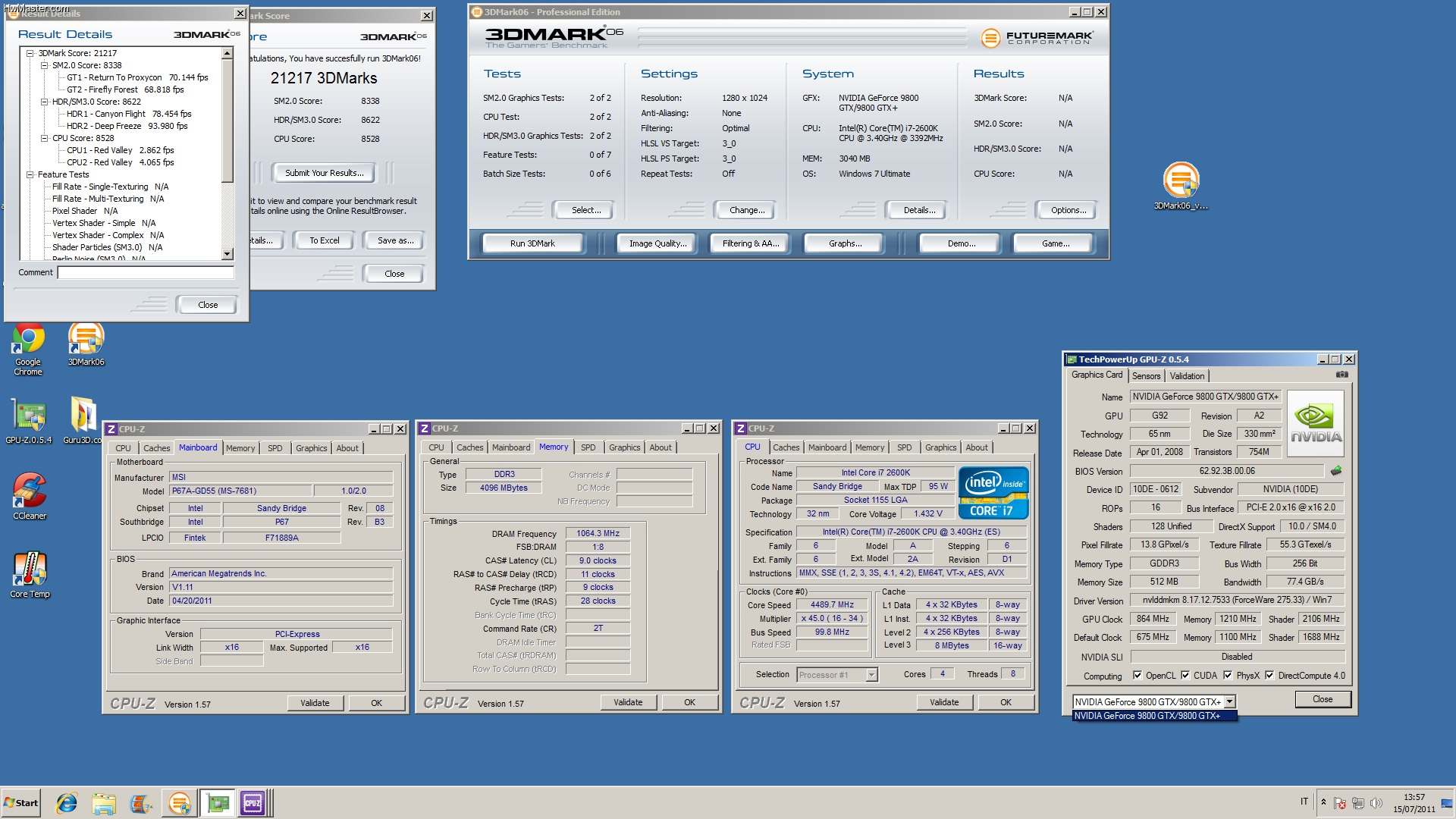Click Save as... in 3DMark Score window

pyautogui.click(x=396, y=240)
